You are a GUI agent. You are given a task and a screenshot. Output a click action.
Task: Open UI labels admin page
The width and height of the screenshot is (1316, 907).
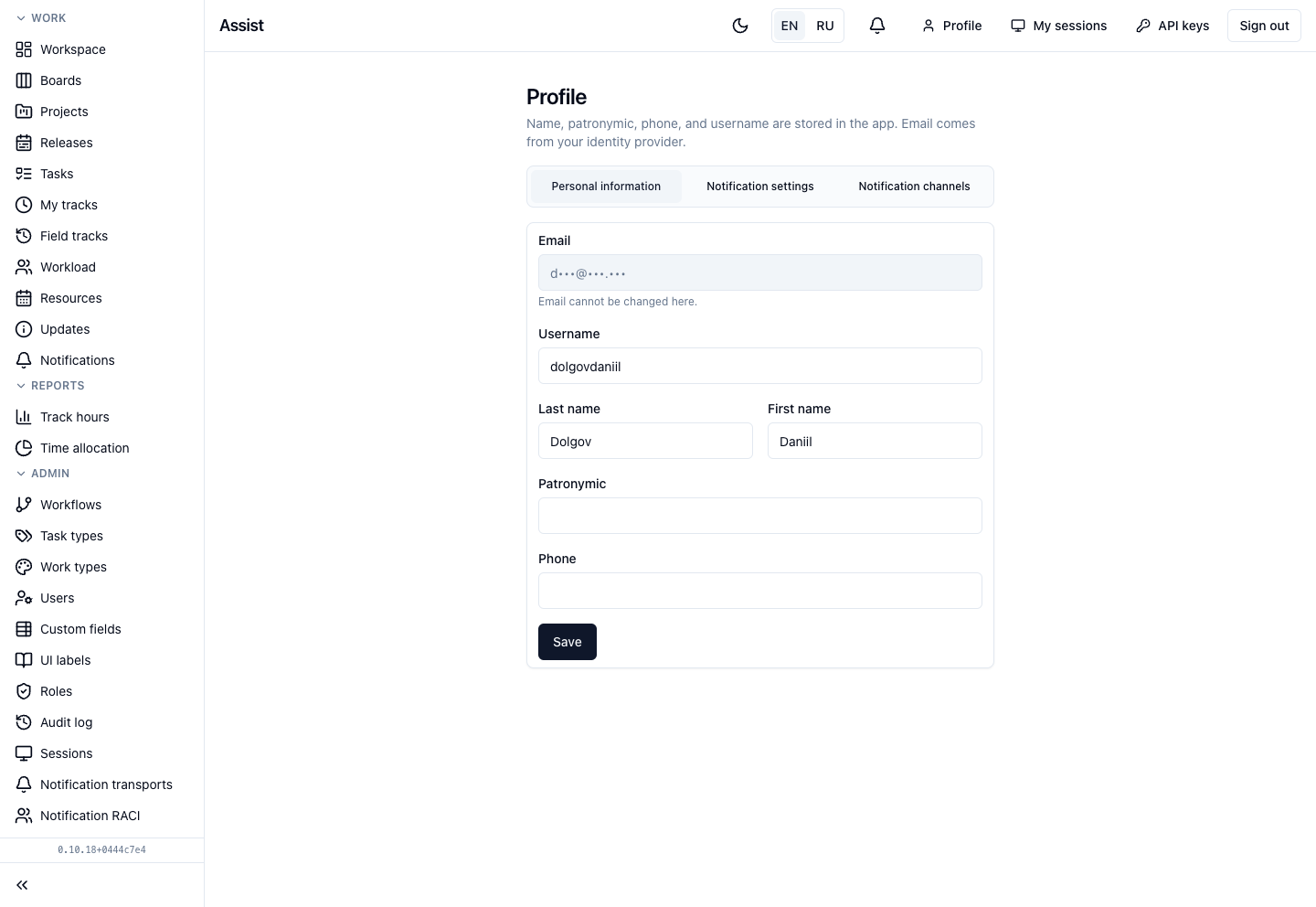click(x=101, y=660)
